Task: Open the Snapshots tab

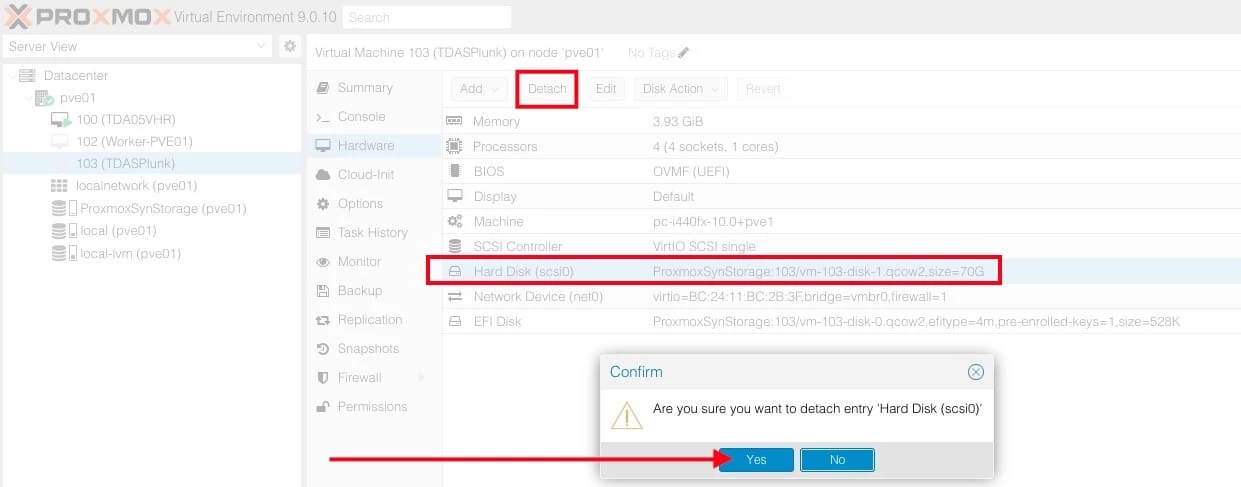Action: pos(373,349)
